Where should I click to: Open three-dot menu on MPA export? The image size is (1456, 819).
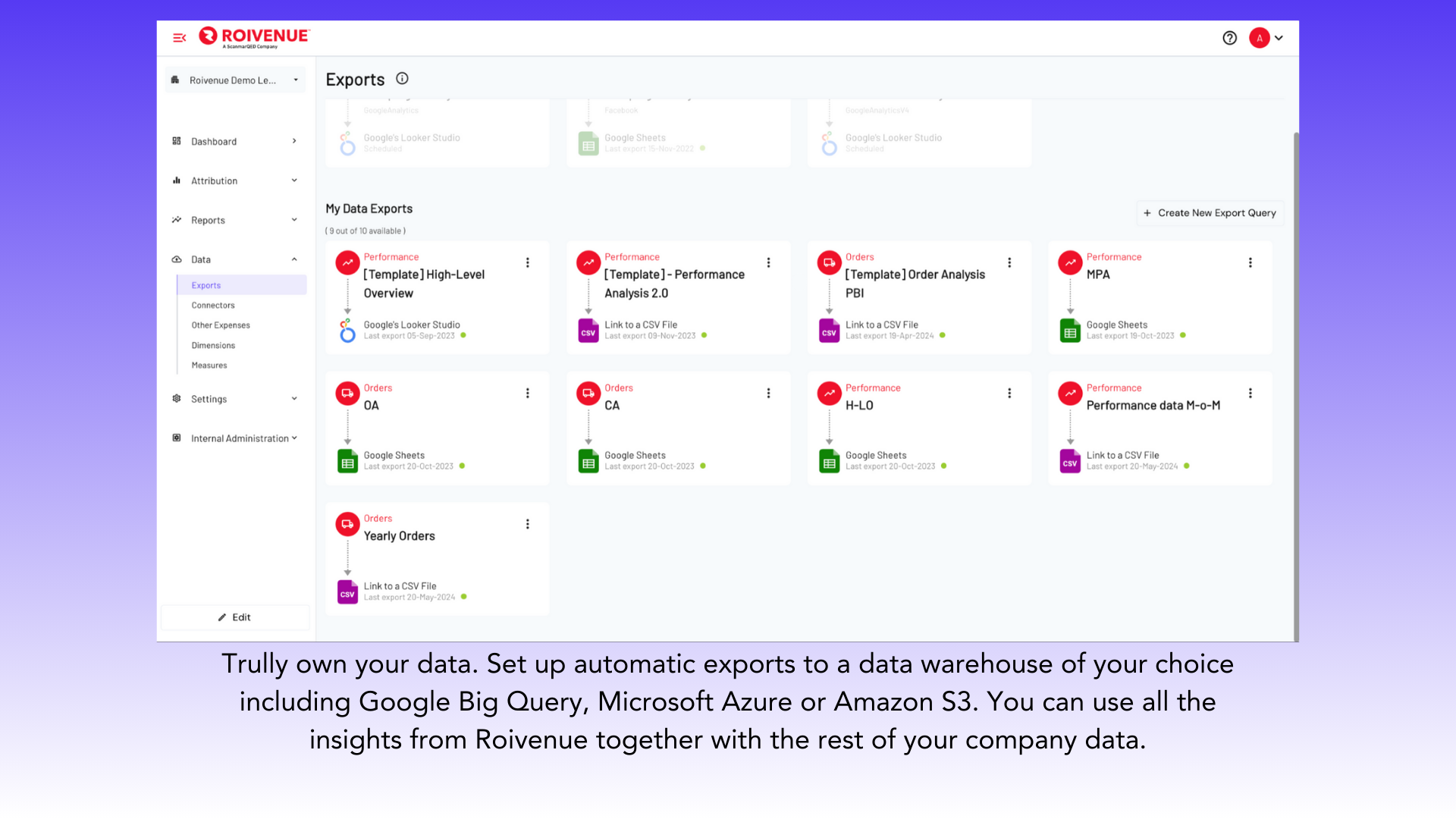point(1250,262)
